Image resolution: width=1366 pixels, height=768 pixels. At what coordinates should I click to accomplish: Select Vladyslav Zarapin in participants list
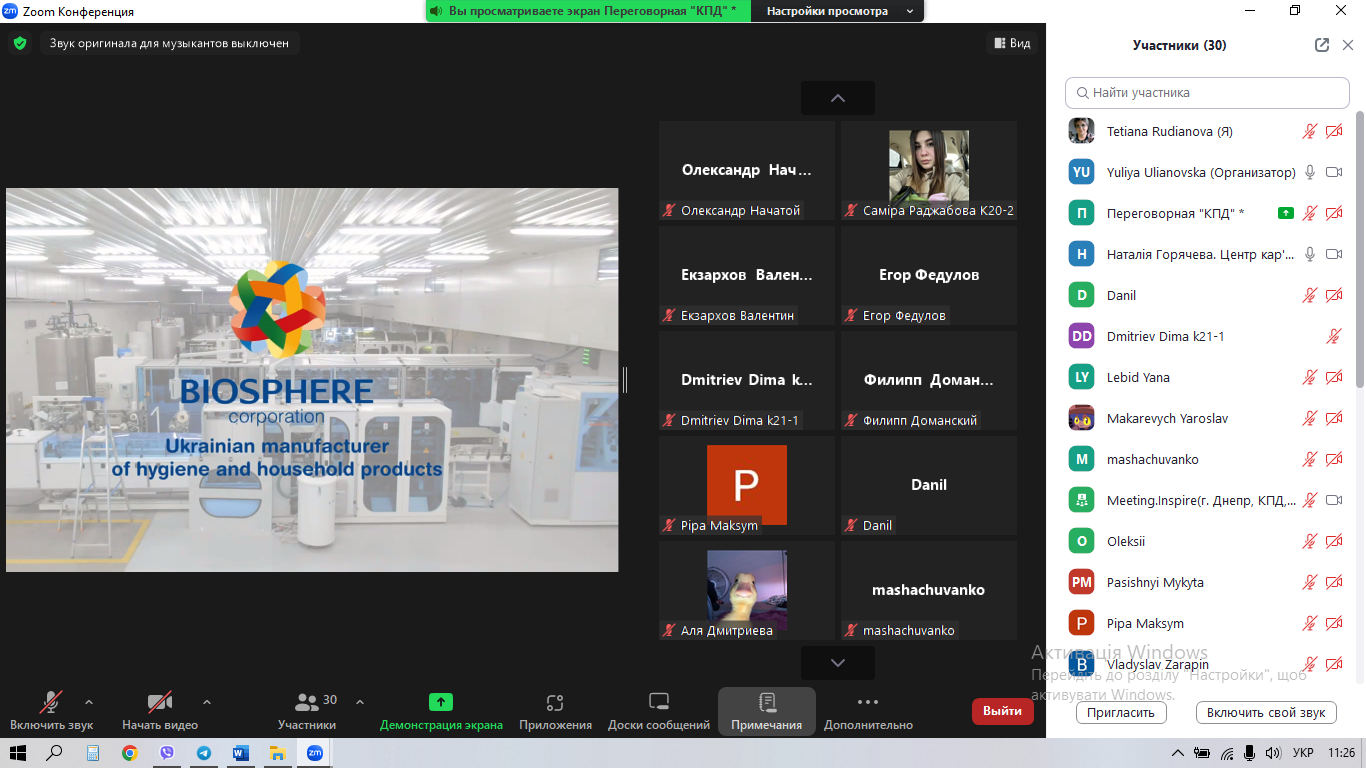click(x=1206, y=664)
